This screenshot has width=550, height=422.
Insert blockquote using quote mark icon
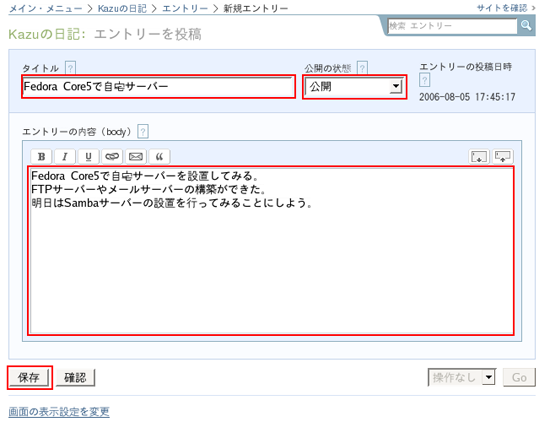[x=159, y=156]
